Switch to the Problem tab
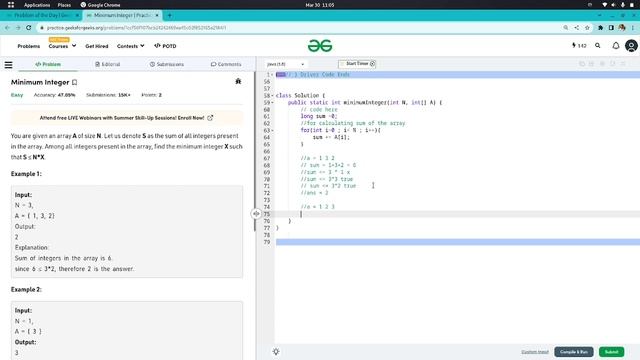 click(48, 64)
